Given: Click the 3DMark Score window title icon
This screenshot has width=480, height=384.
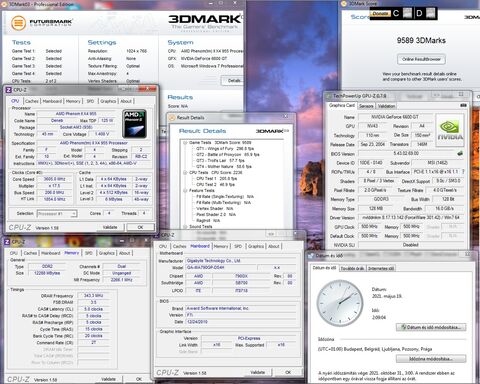Looking at the screenshot, I should [x=344, y=4].
